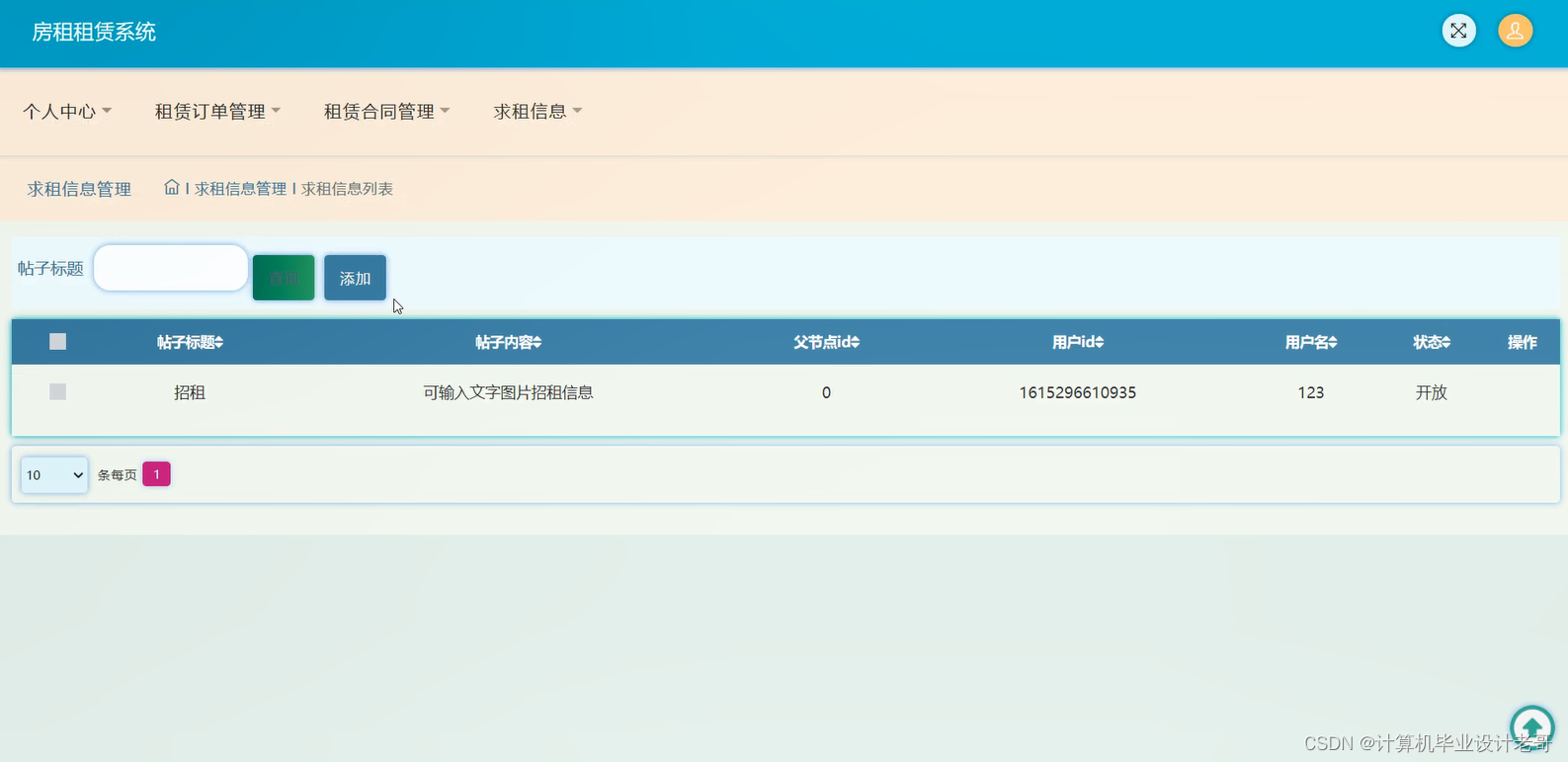The image size is (1568, 762).
Task: Sort by 帖子标题 column arrows
Action: tap(219, 342)
